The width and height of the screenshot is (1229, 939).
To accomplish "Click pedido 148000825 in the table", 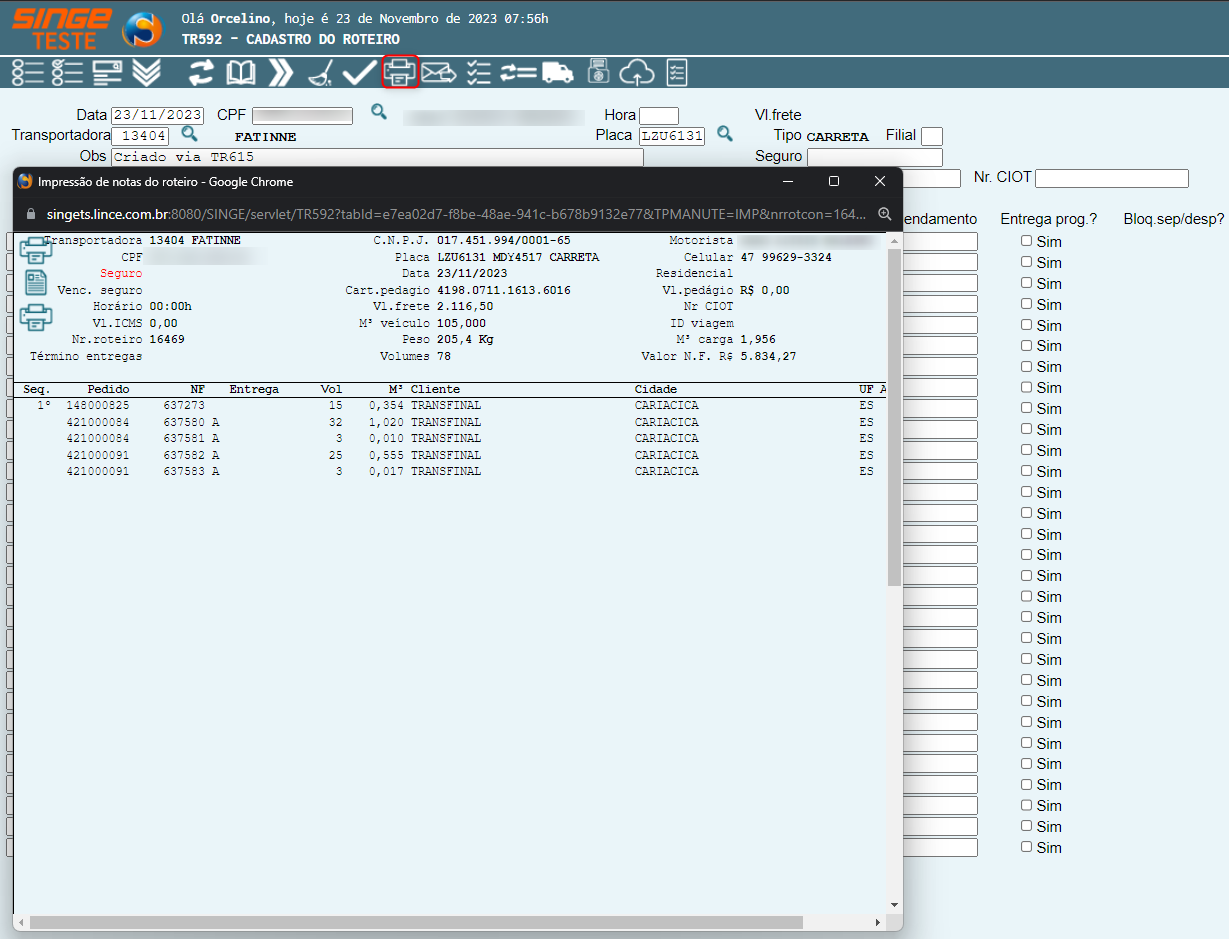I will [98, 406].
